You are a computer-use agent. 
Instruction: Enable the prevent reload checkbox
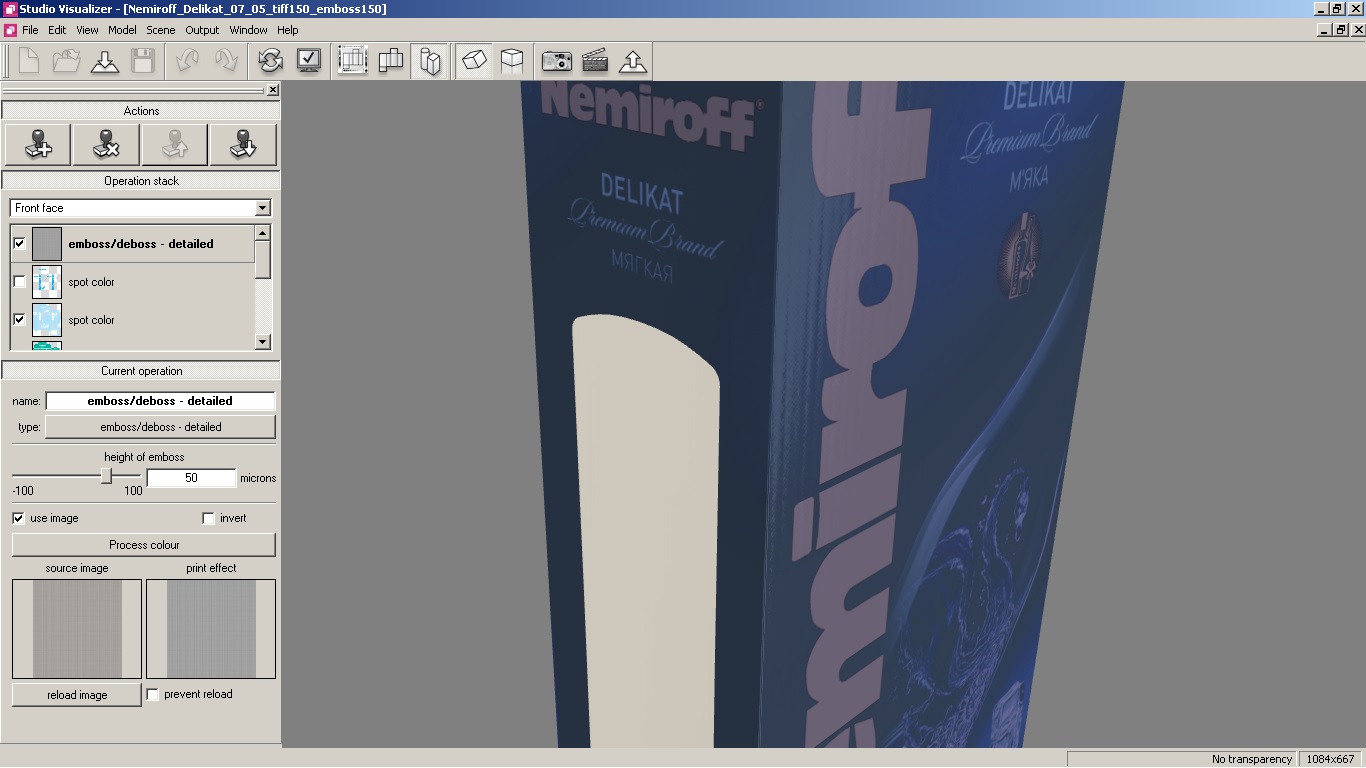(153, 694)
